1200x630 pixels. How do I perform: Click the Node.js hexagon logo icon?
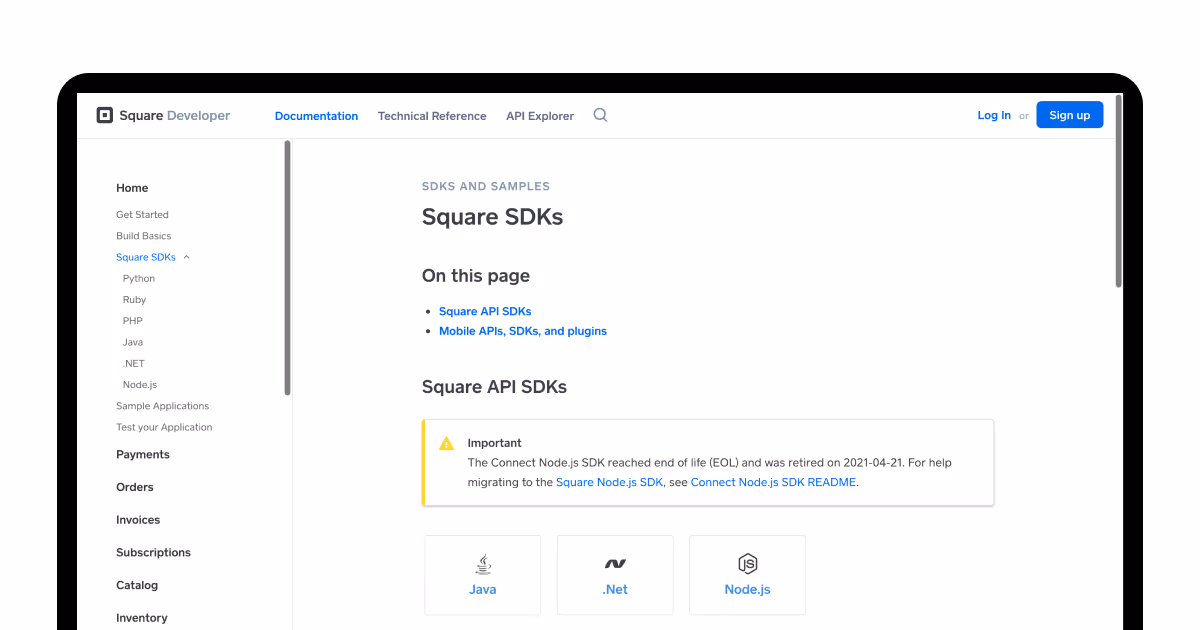747,564
